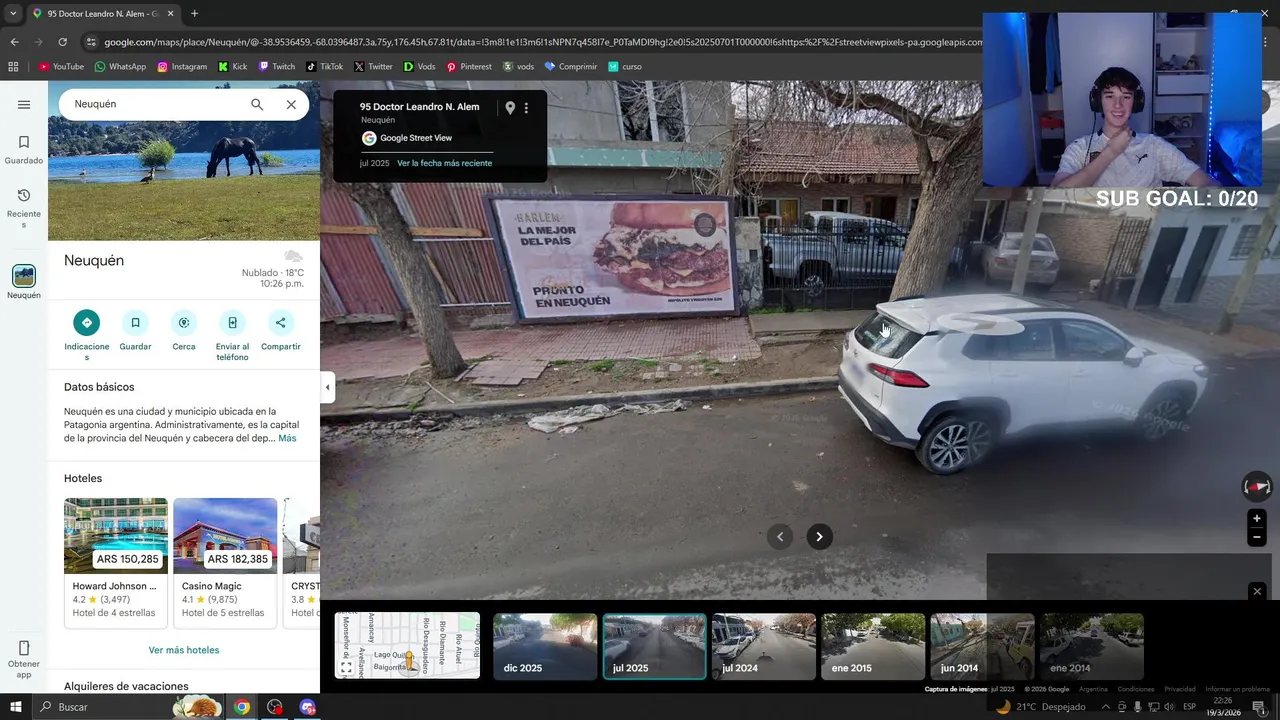The image size is (1280, 720).
Task: Click the Cerca nearby button
Action: tap(184, 323)
